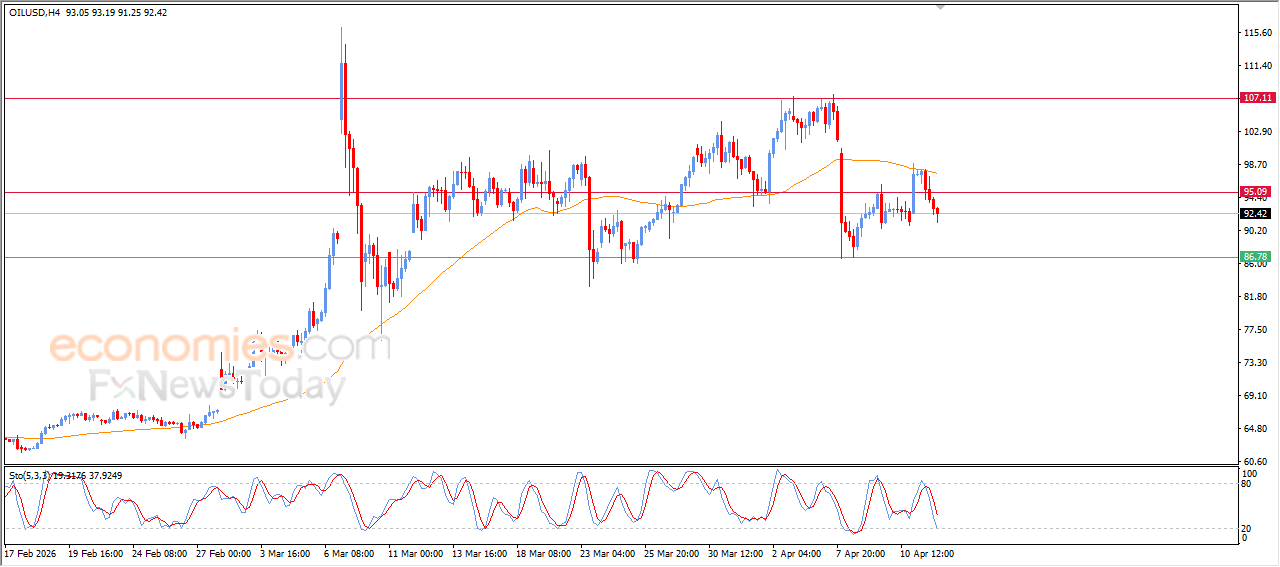Click the red 95.09 price label
The image size is (1280, 567).
[1255, 192]
